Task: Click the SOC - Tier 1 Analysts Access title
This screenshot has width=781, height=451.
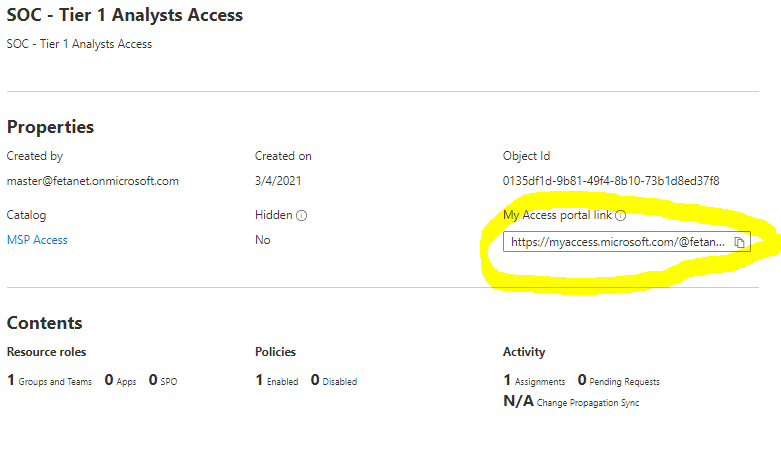Action: click(x=125, y=15)
